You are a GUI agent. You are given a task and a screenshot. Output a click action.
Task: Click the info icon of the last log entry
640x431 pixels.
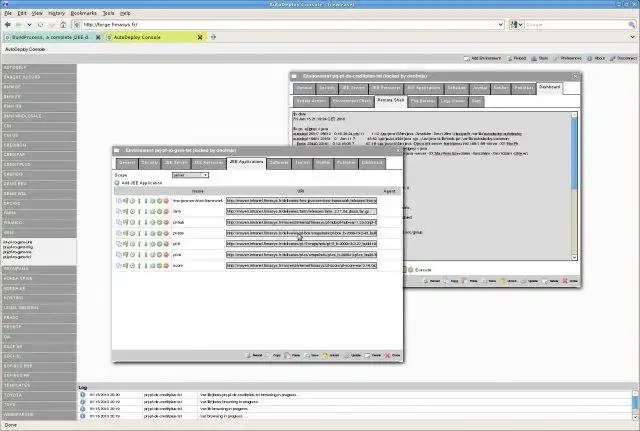click(83, 416)
